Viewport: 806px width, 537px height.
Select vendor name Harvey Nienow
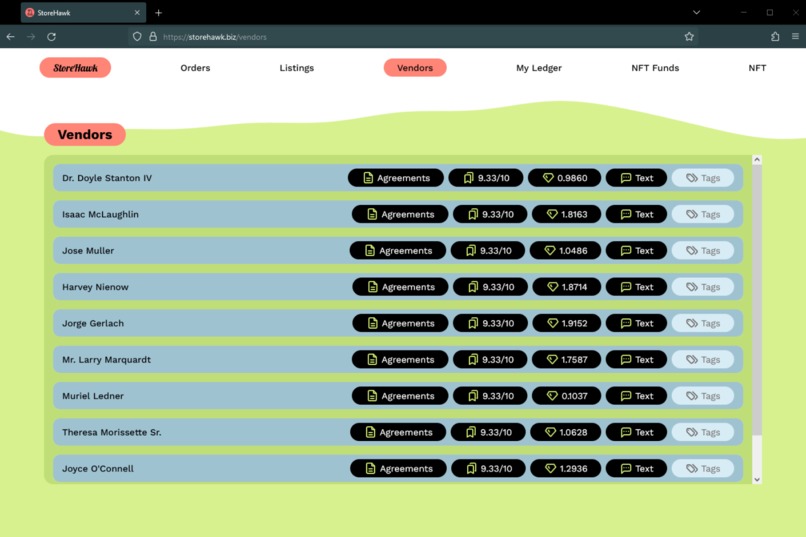coord(95,287)
